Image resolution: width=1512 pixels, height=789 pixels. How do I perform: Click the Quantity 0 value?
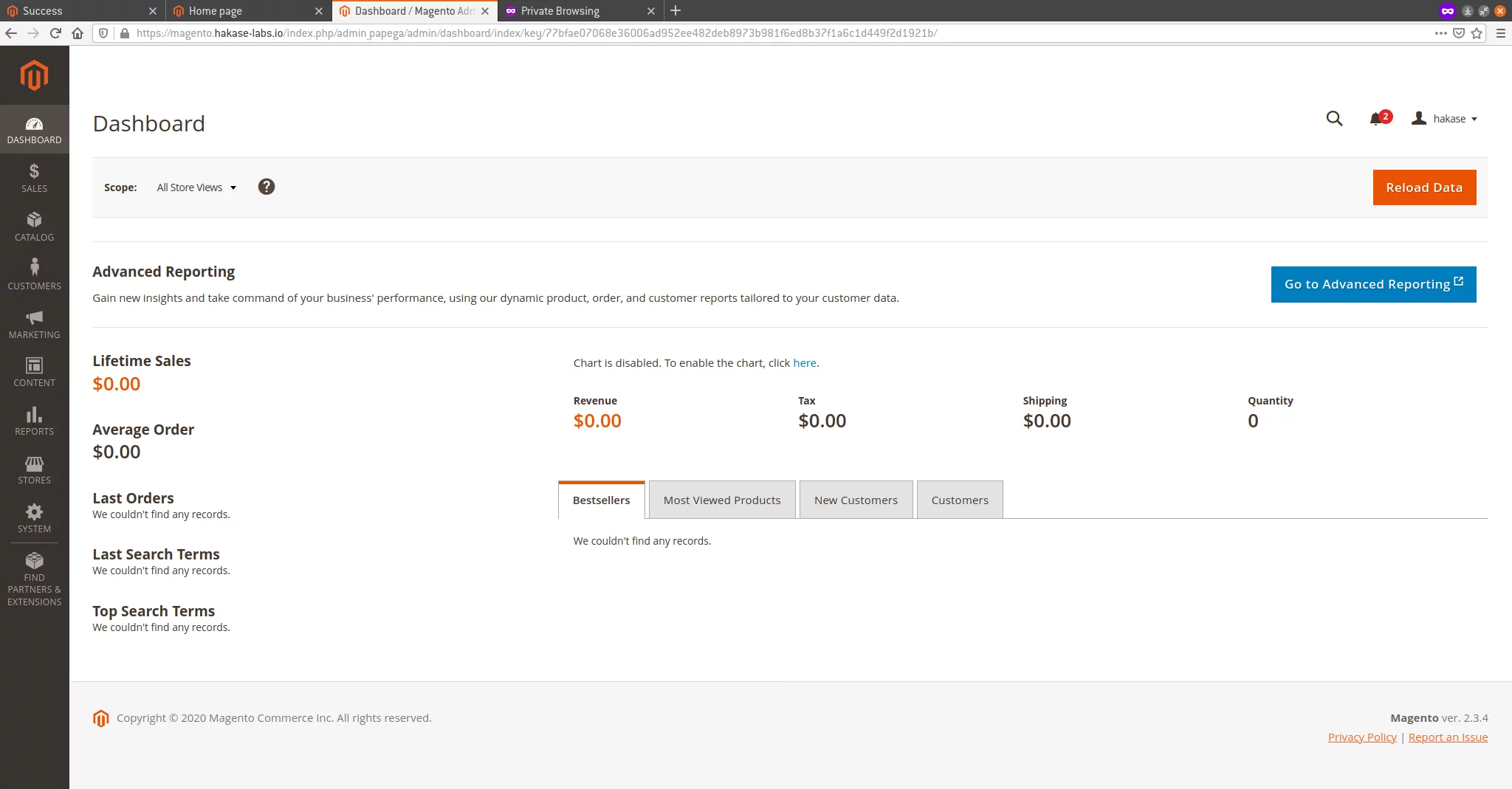coord(1253,421)
